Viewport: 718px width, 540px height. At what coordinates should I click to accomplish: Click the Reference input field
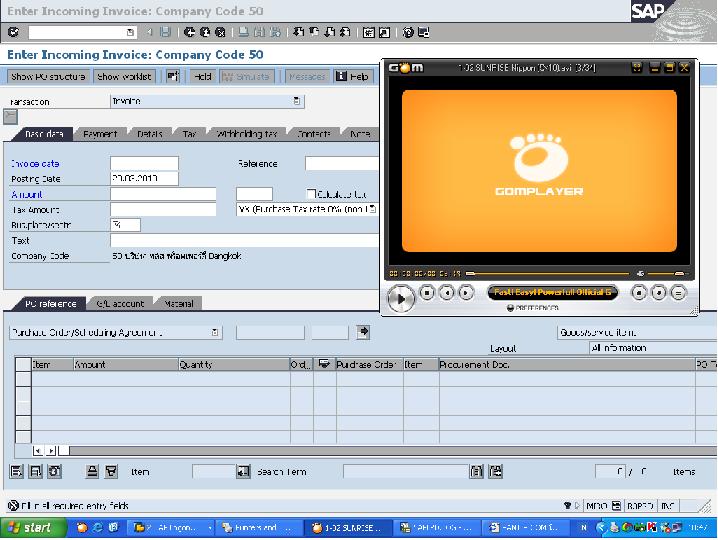[342, 163]
